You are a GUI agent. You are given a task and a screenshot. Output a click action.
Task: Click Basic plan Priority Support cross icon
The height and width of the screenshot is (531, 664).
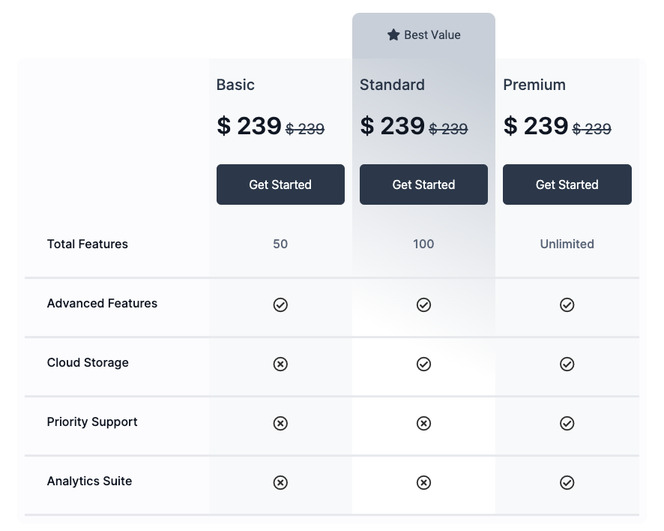pos(280,423)
